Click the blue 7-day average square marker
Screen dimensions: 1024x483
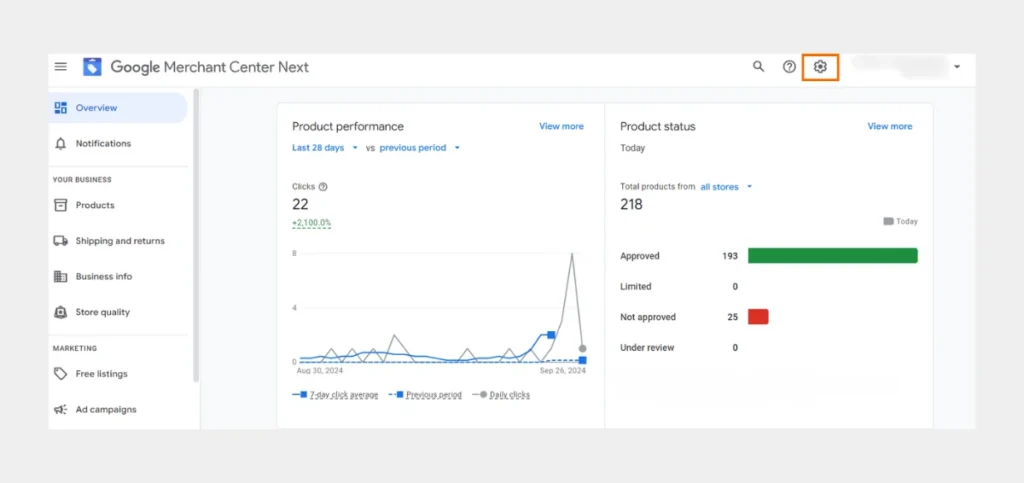(551, 335)
